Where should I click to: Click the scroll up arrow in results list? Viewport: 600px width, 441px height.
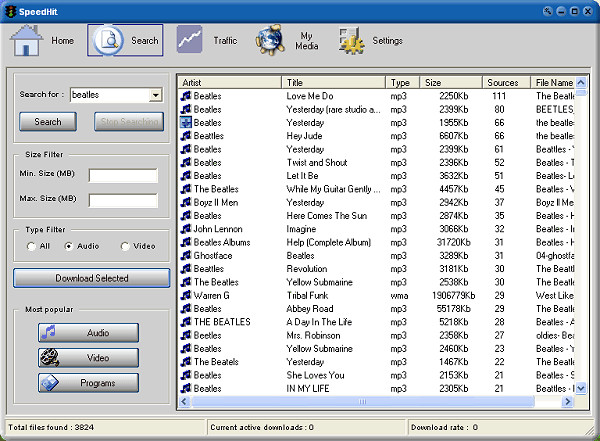point(581,82)
